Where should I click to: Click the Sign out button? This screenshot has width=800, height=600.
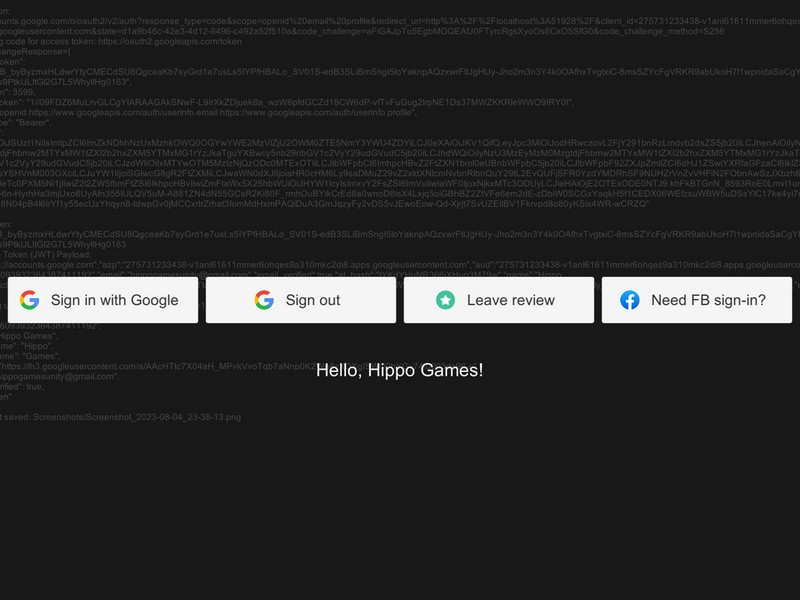pos(301,300)
